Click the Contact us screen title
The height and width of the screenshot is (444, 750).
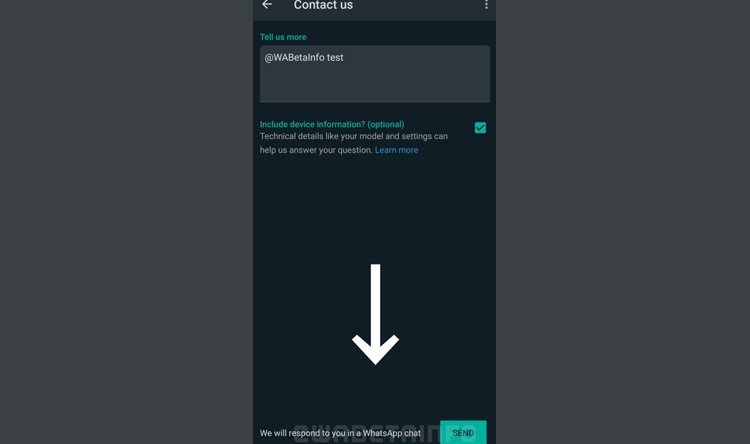pos(323,5)
